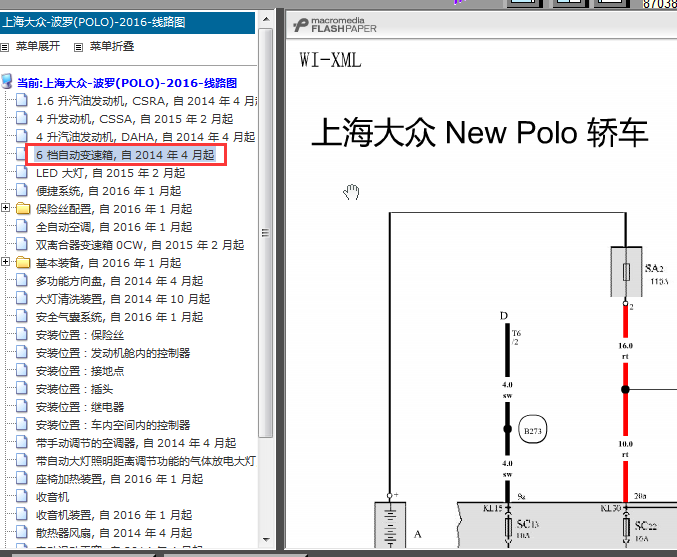
Task: Click the SA2 fuse symbol in diagram
Action: tap(626, 272)
